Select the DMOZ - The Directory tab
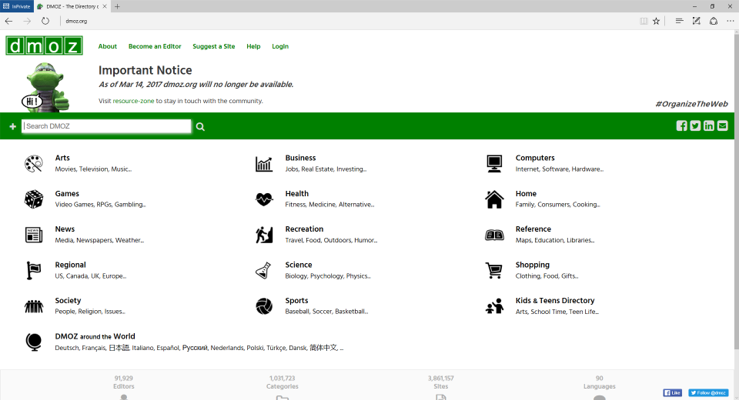Viewport: 739px width, 400px height. pos(72,7)
